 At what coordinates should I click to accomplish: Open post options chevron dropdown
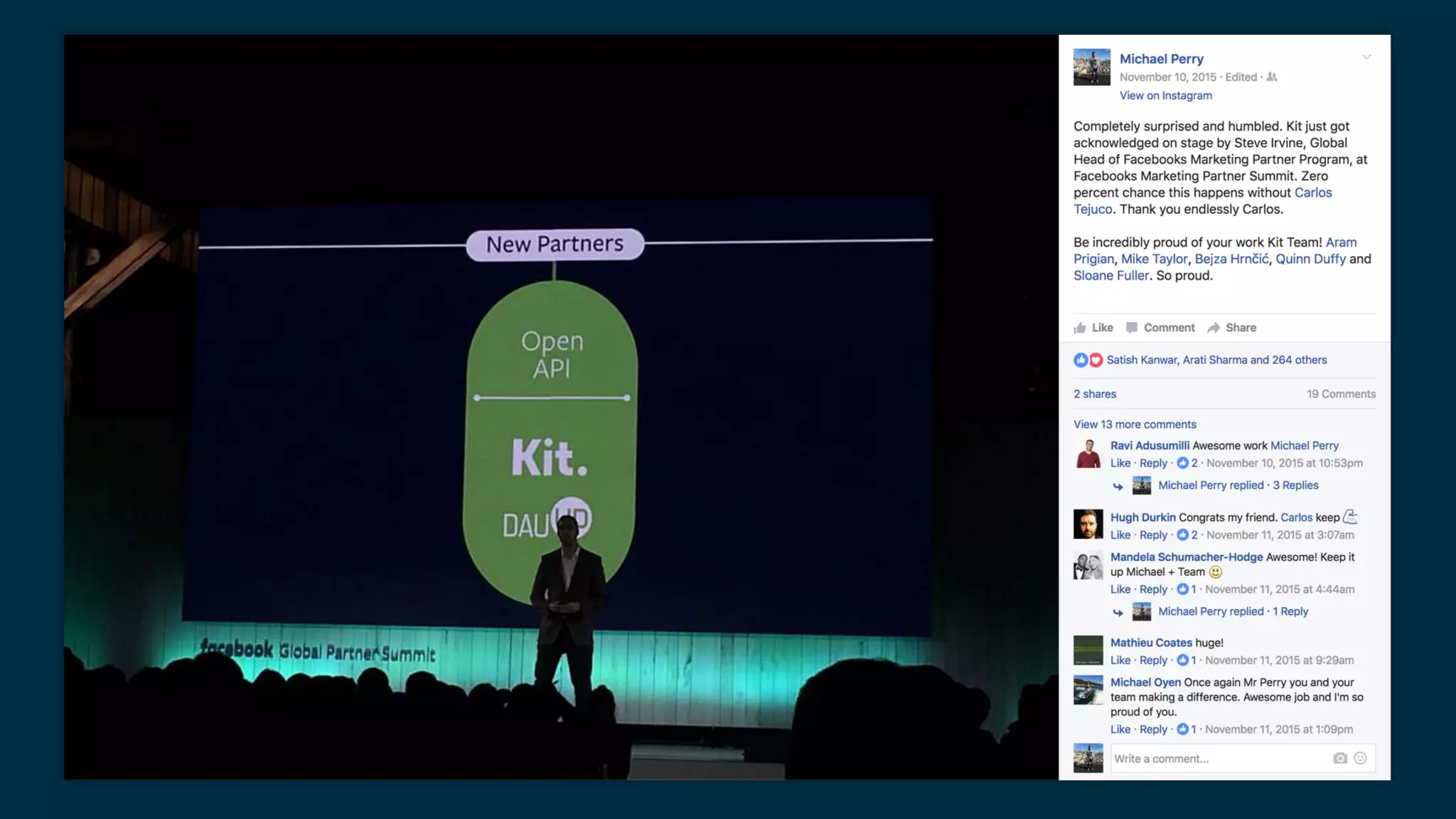click(x=1366, y=58)
